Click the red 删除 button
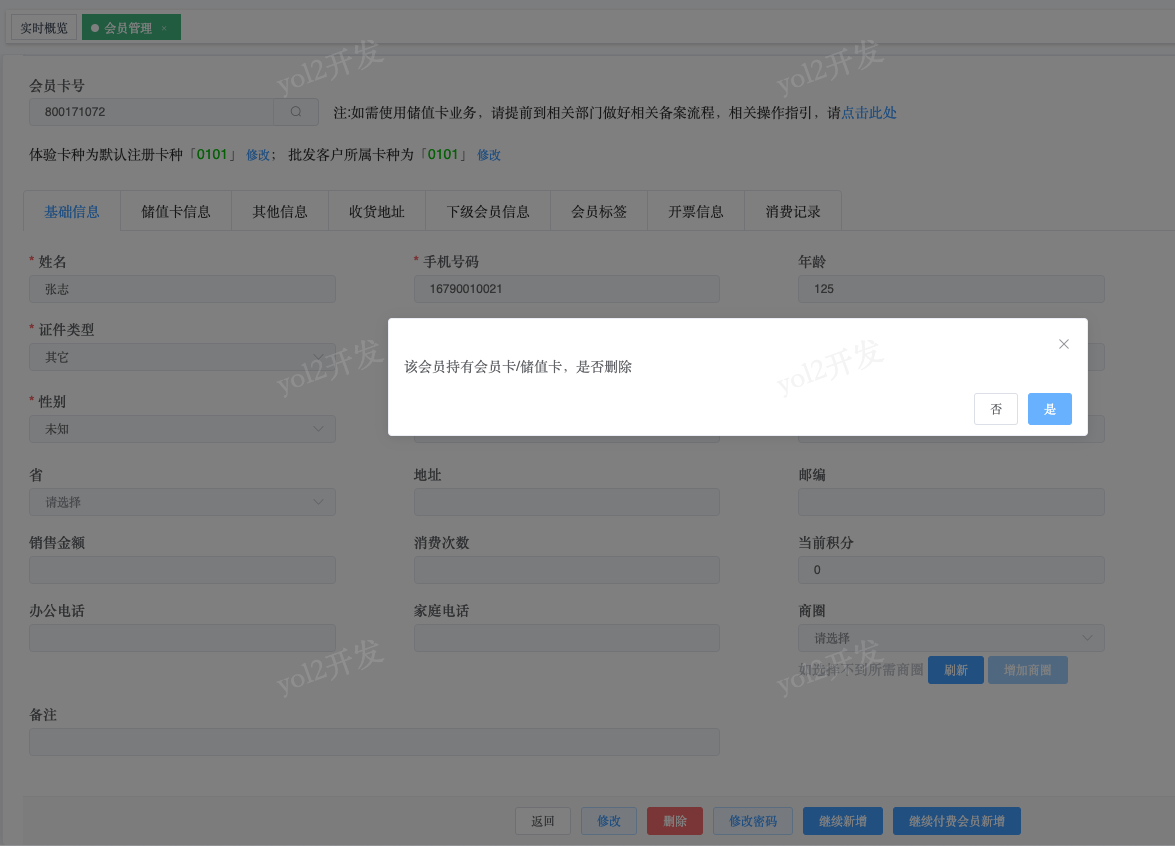Screen dimensions: 1175x846 pyautogui.click(x=674, y=821)
